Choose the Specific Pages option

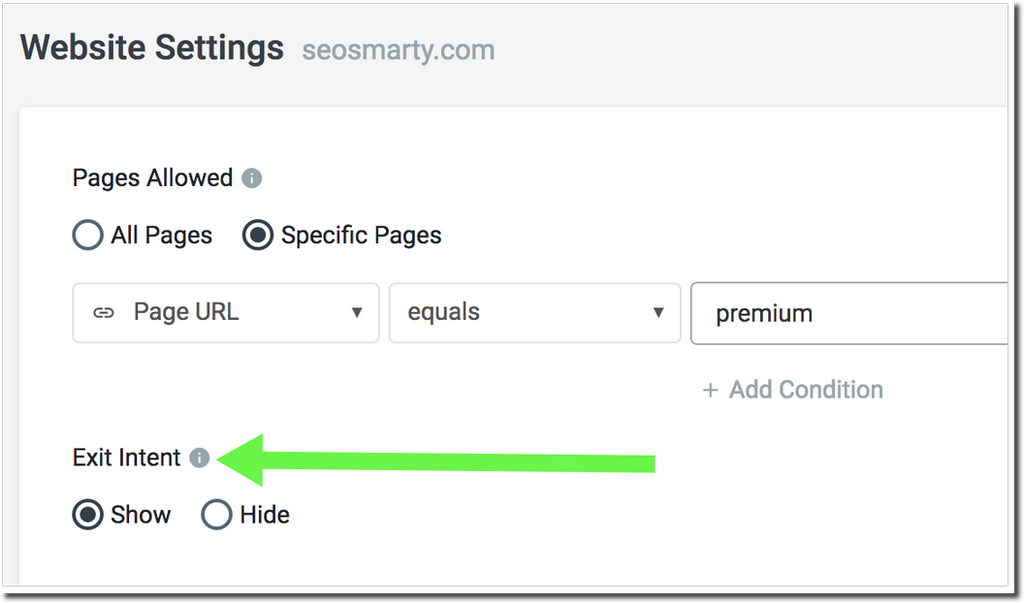[x=258, y=235]
